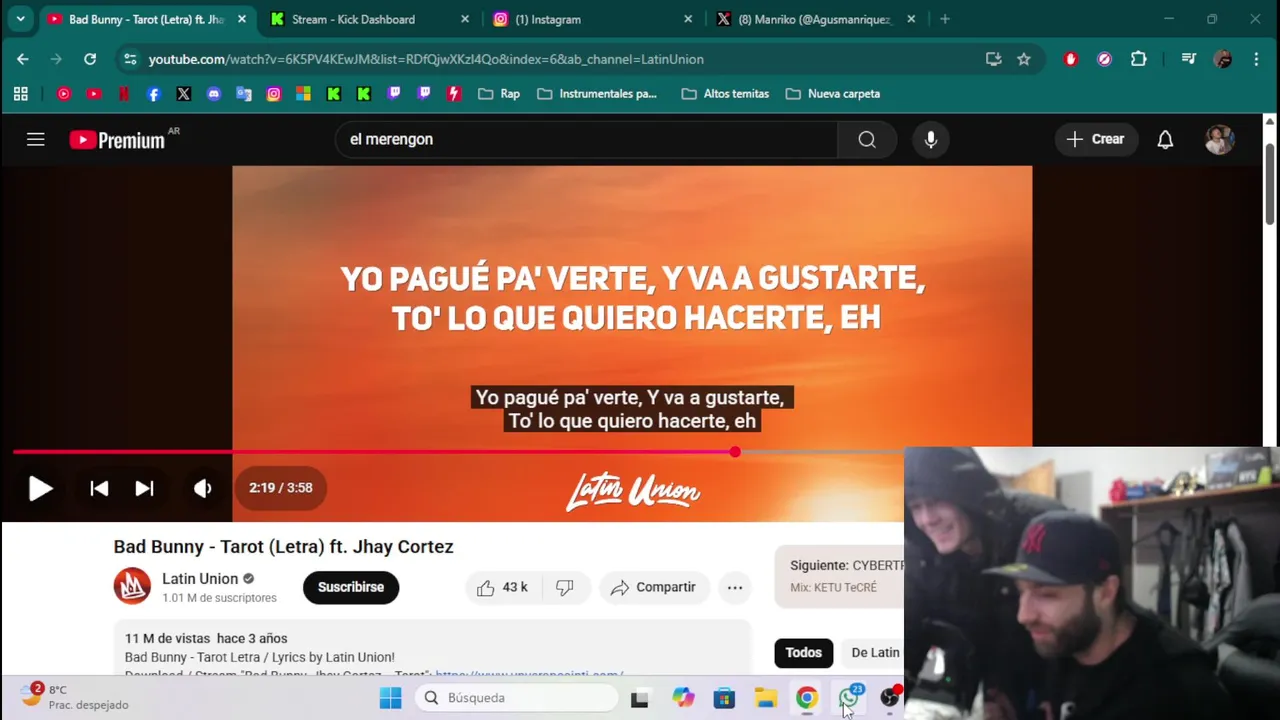Expand the Siguiente playlist panel
Image resolution: width=1280 pixels, height=720 pixels.
[x=840, y=576]
